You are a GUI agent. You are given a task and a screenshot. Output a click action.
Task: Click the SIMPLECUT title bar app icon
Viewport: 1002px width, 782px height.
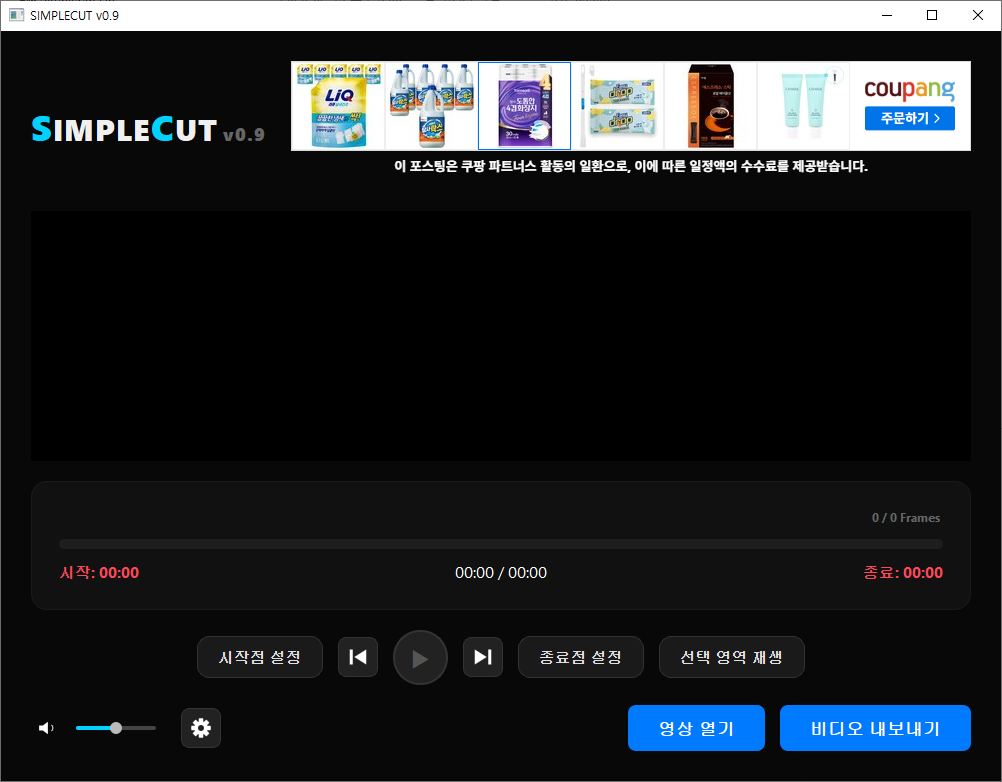coord(16,15)
